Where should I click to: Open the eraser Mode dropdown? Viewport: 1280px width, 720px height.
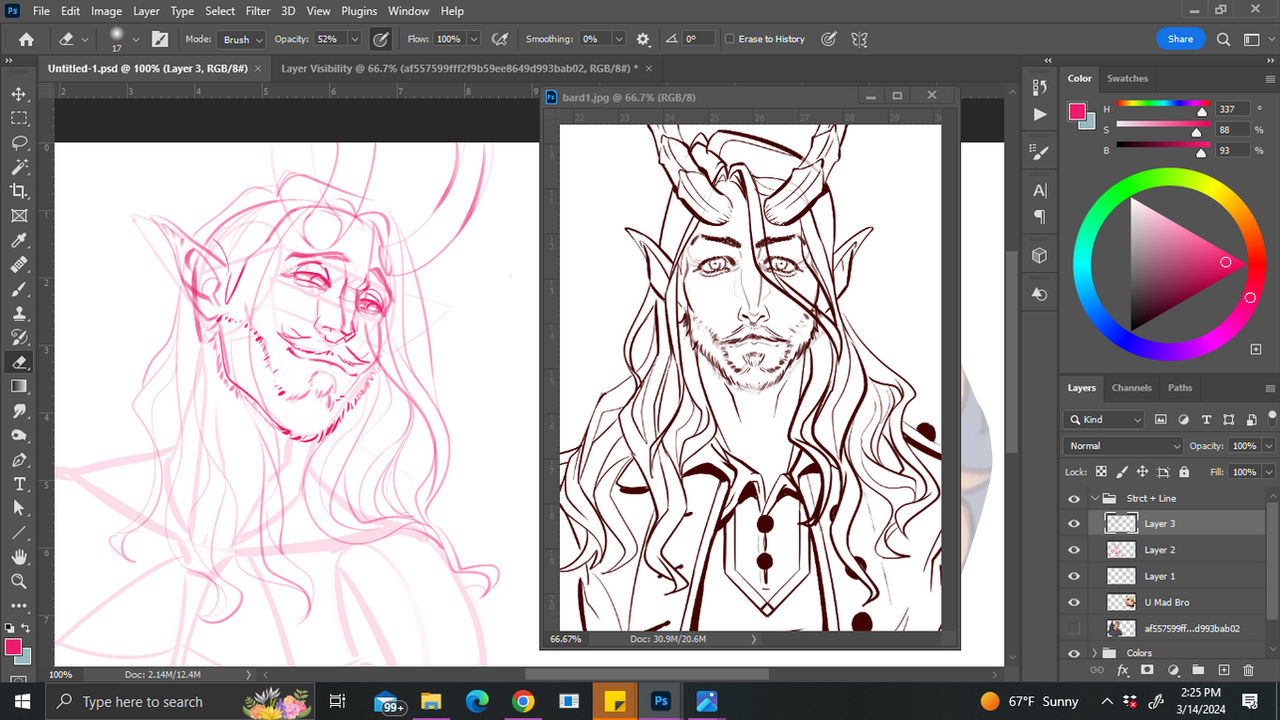click(x=243, y=39)
